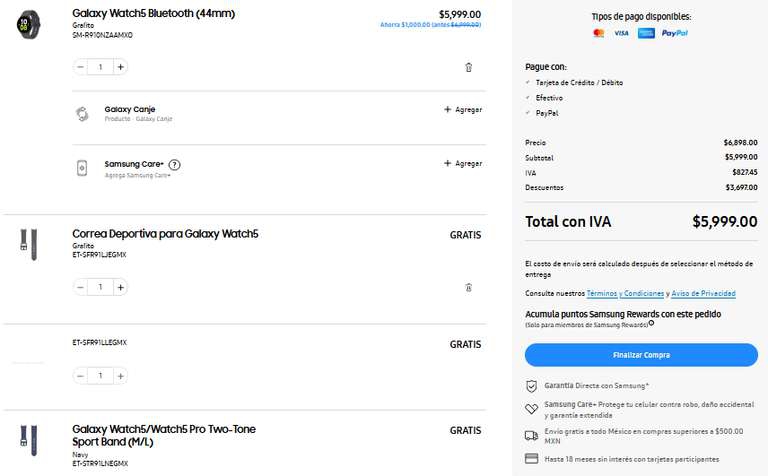Click the Total con IVA amount $5,999.00
Image resolution: width=768 pixels, height=476 pixels.
point(725,222)
